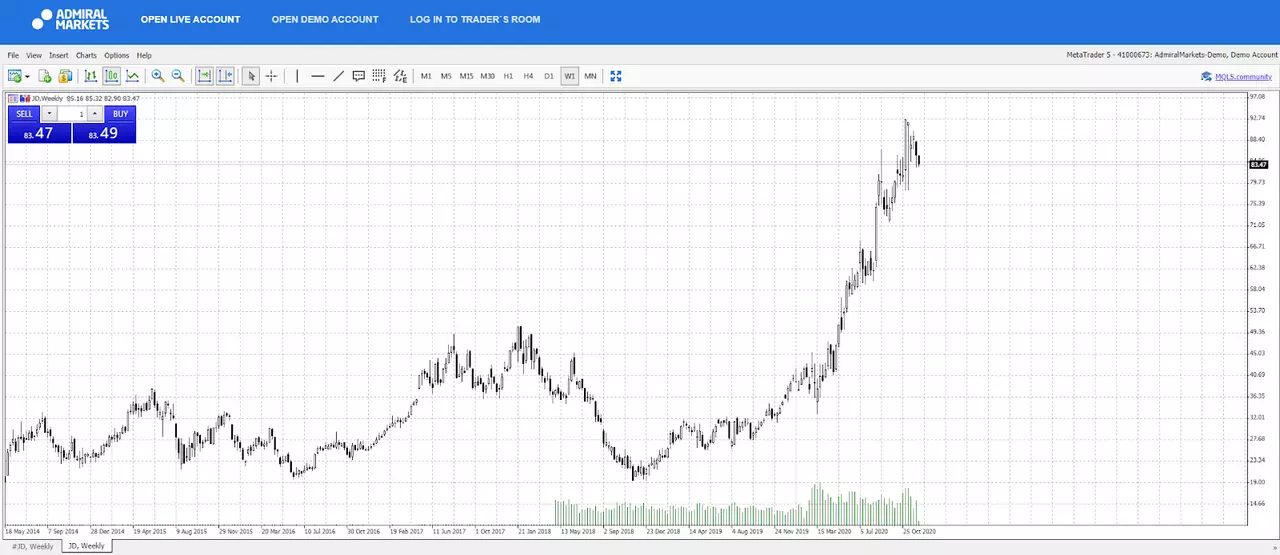Select the cursor arrow tool

coord(251,76)
